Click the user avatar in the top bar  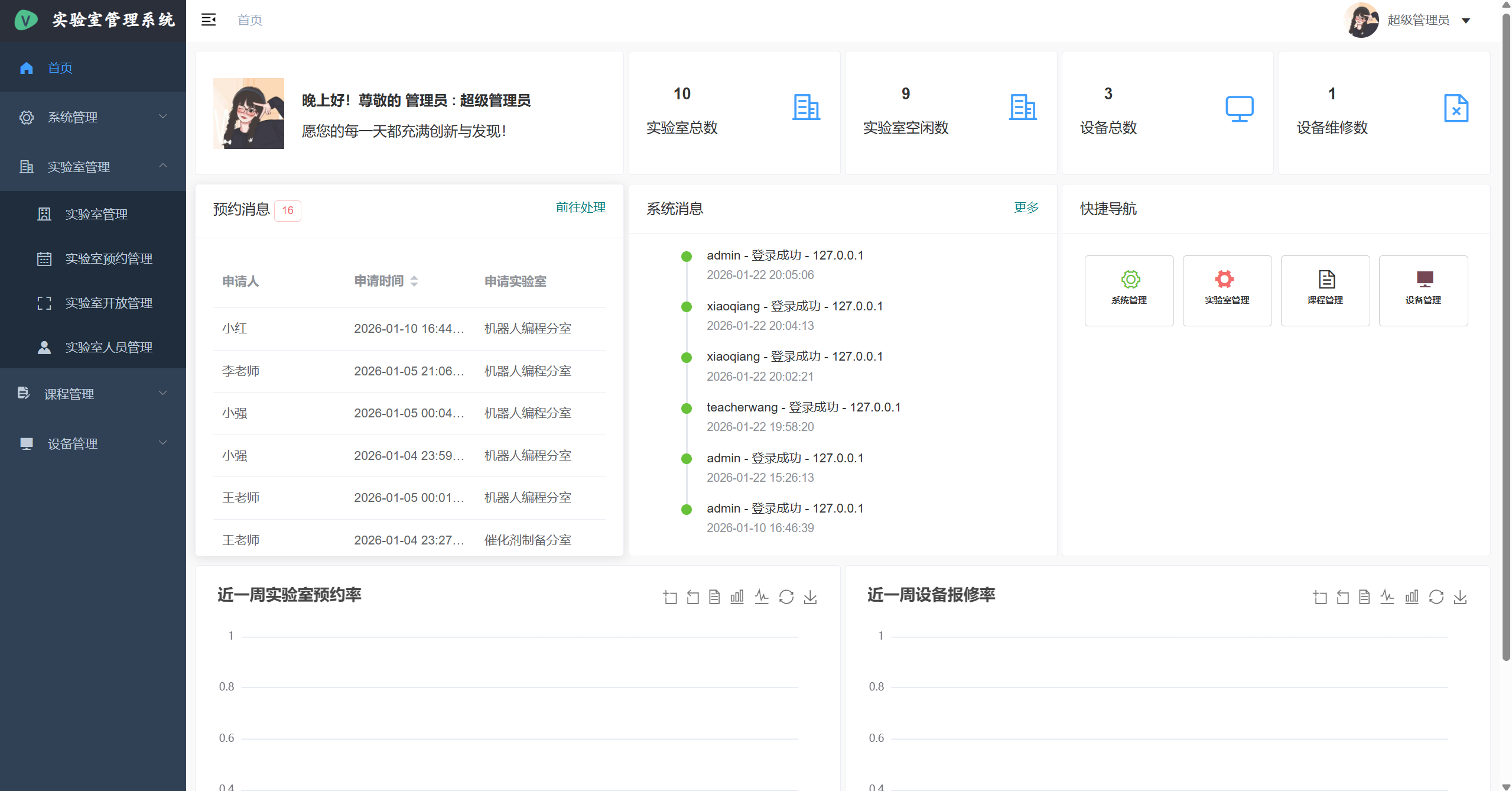(1361, 20)
